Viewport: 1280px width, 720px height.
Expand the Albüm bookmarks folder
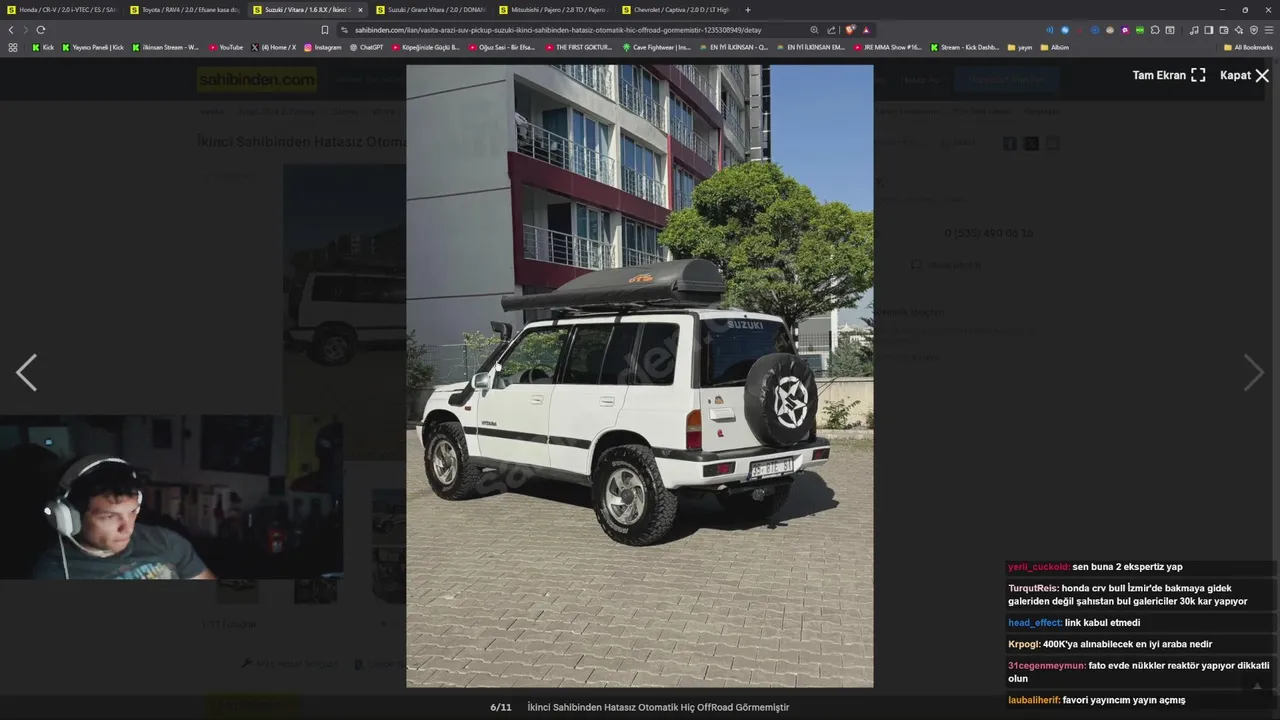point(1055,47)
